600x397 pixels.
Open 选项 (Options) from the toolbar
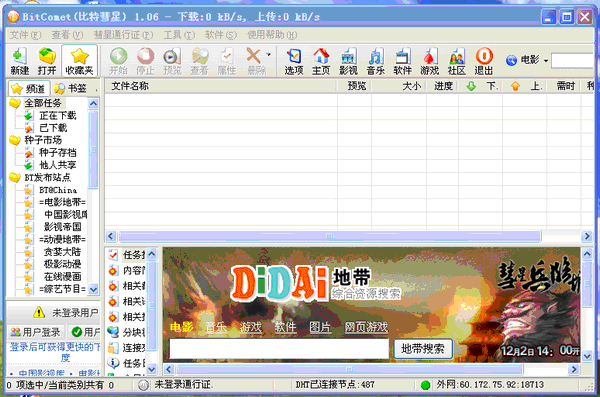pyautogui.click(x=294, y=61)
